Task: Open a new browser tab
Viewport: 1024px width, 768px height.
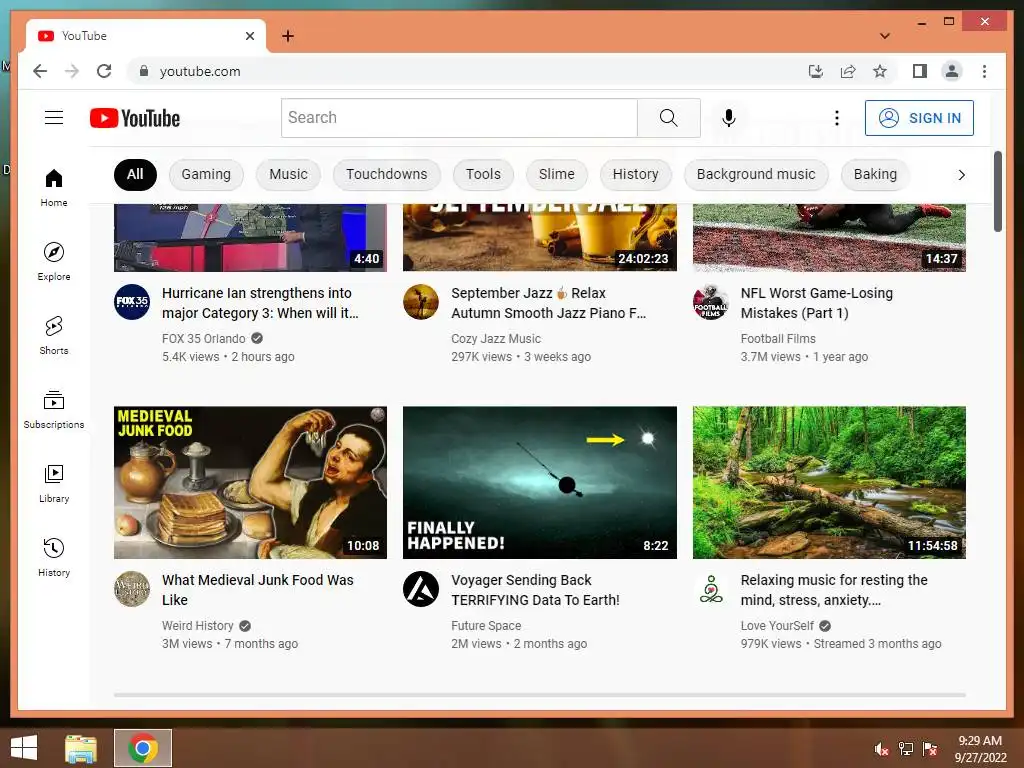Action: point(288,36)
